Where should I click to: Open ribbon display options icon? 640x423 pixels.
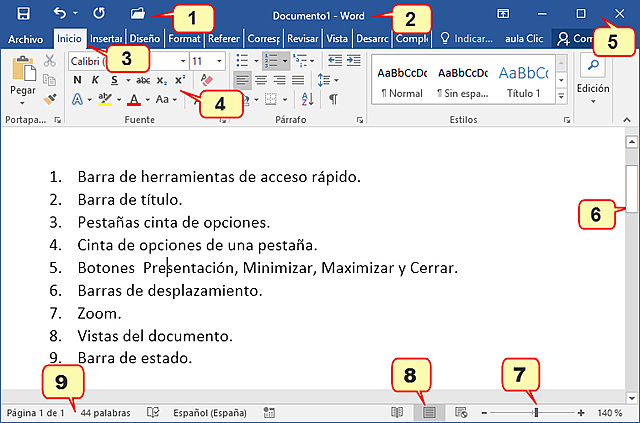coord(503,13)
